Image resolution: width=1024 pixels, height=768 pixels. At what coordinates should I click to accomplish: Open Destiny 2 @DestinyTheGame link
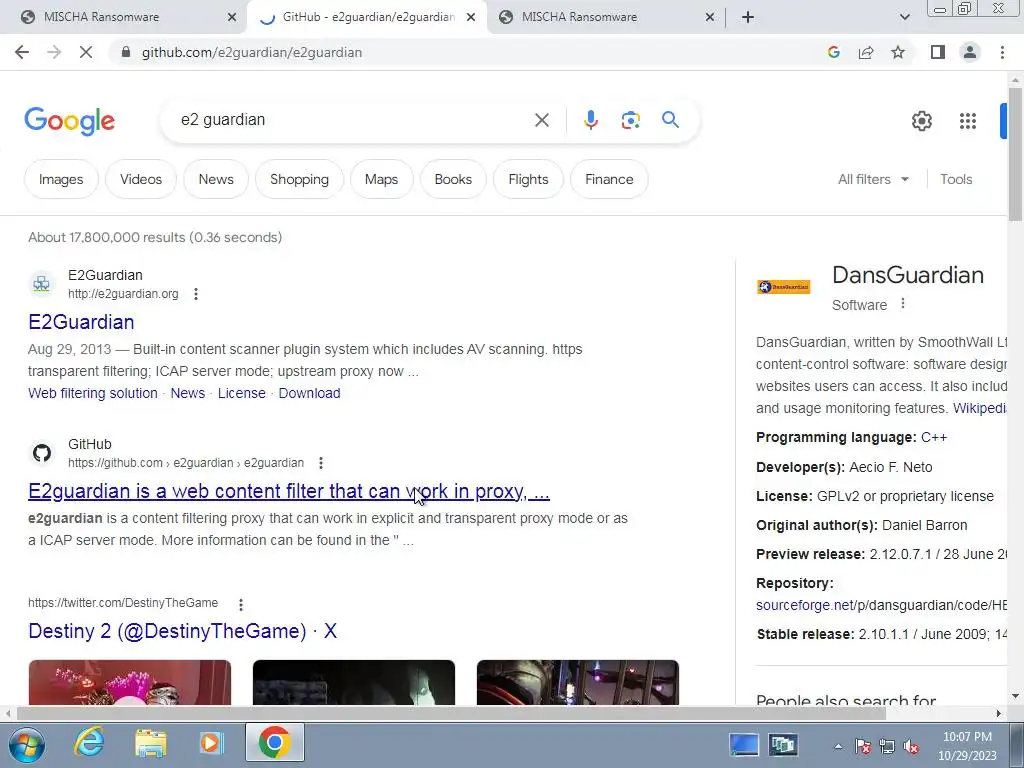(x=183, y=631)
